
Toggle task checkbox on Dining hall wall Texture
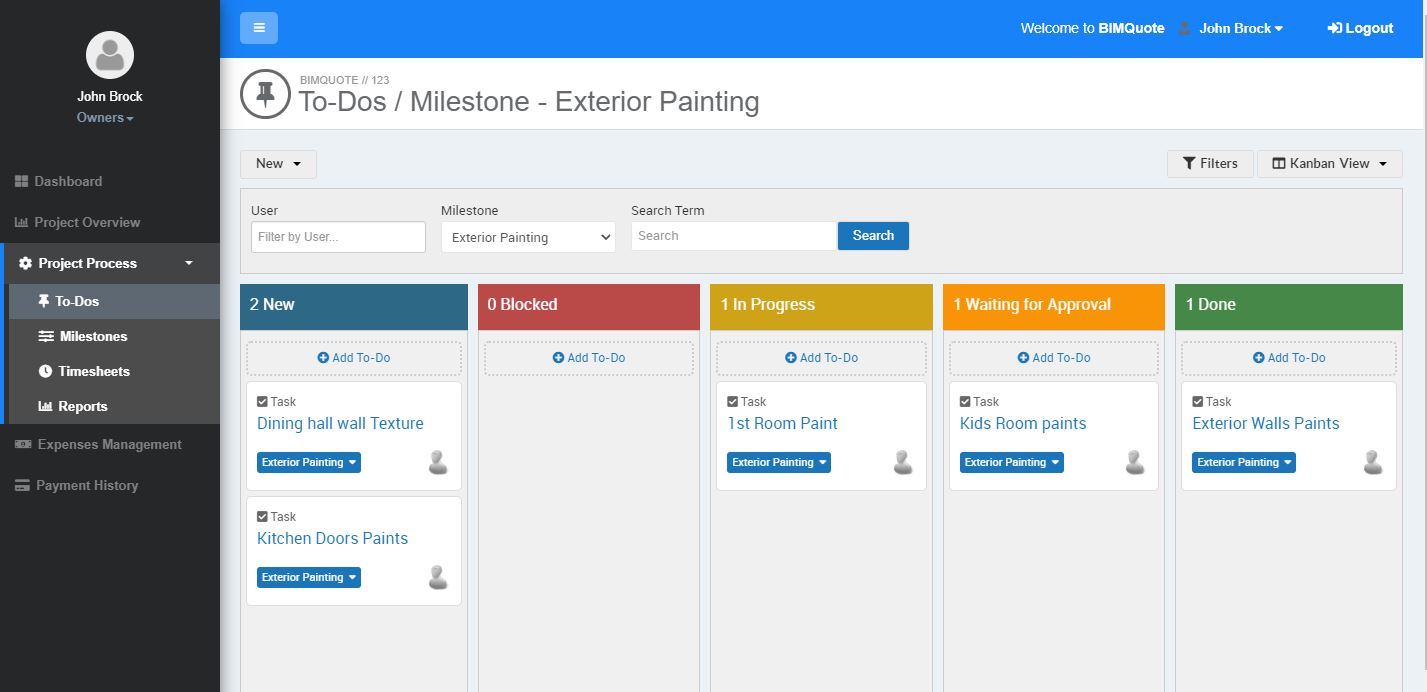262,402
